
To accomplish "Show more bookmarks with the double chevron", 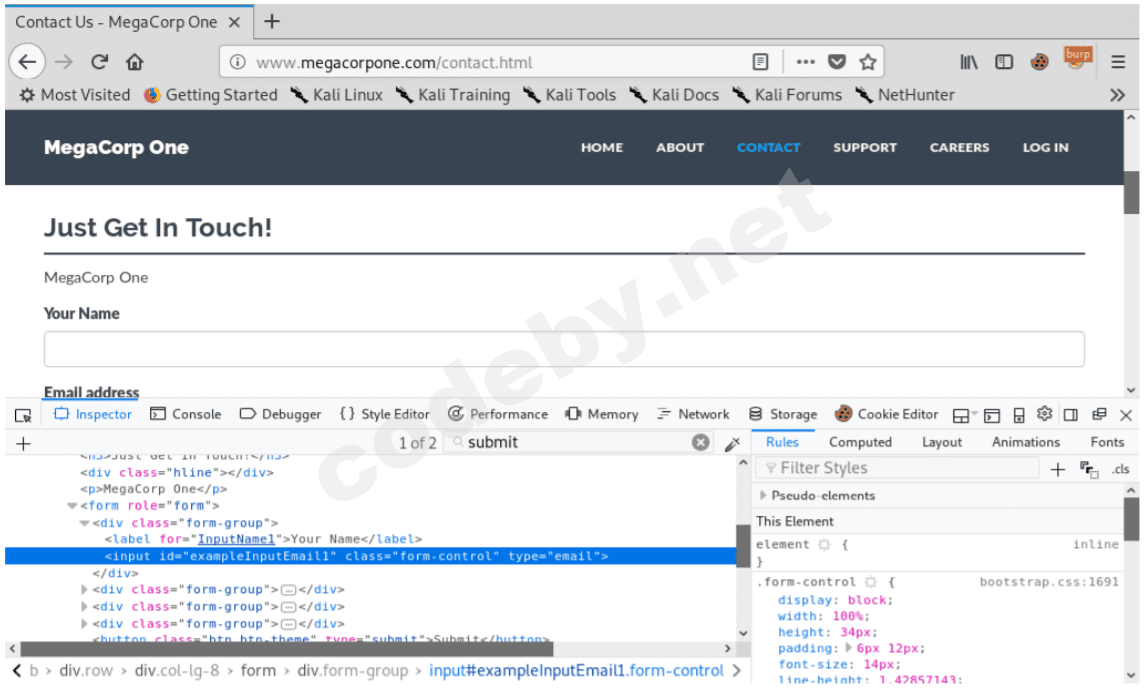I will 1117,95.
